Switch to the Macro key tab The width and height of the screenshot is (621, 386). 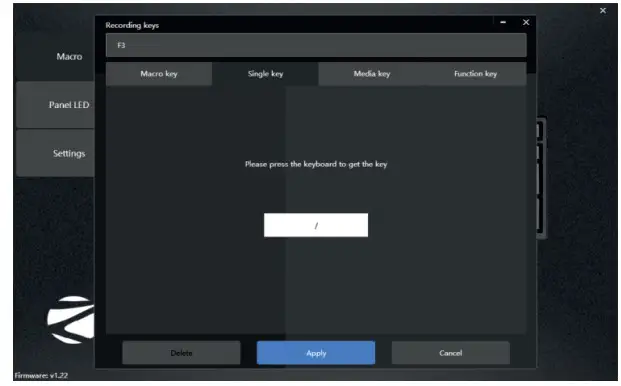point(159,74)
